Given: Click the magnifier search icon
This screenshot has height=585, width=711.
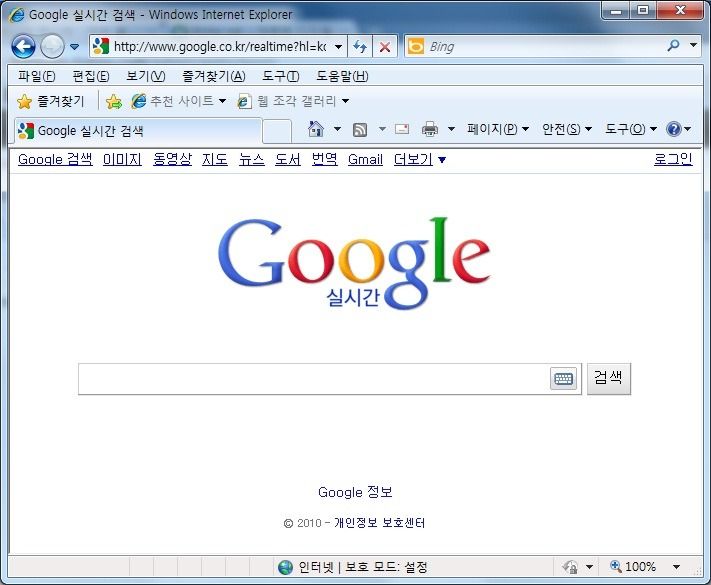Looking at the screenshot, I should click(674, 45).
